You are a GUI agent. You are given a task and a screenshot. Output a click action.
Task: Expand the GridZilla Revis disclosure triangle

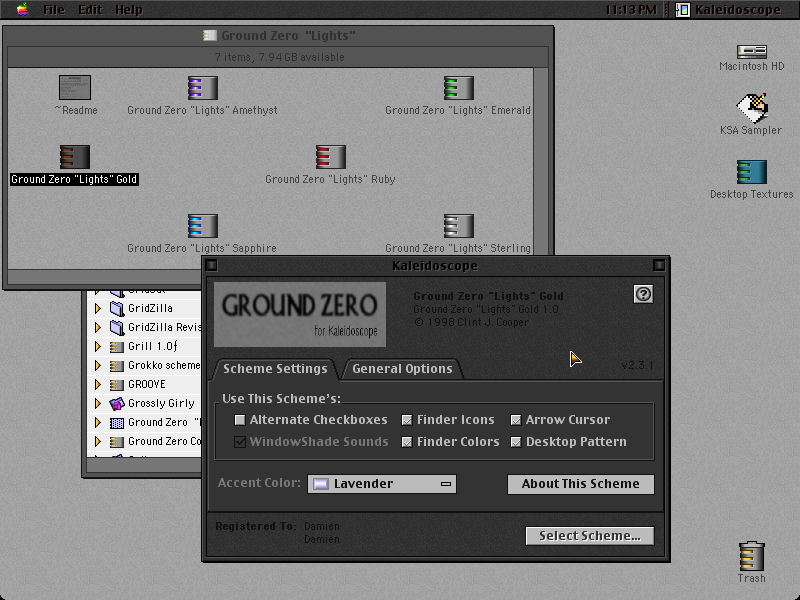[97, 327]
